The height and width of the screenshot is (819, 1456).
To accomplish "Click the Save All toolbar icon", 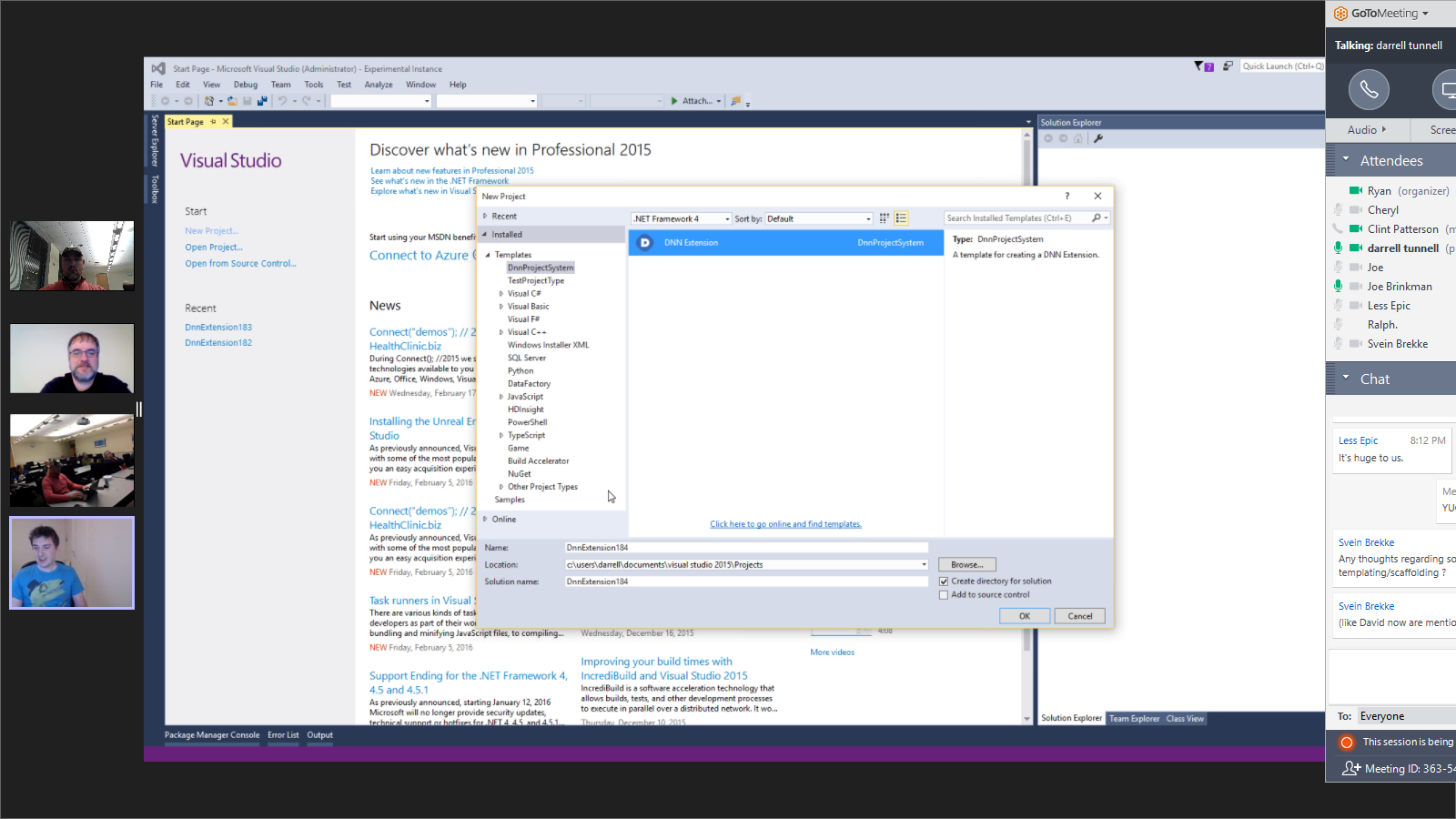I will pos(262,101).
